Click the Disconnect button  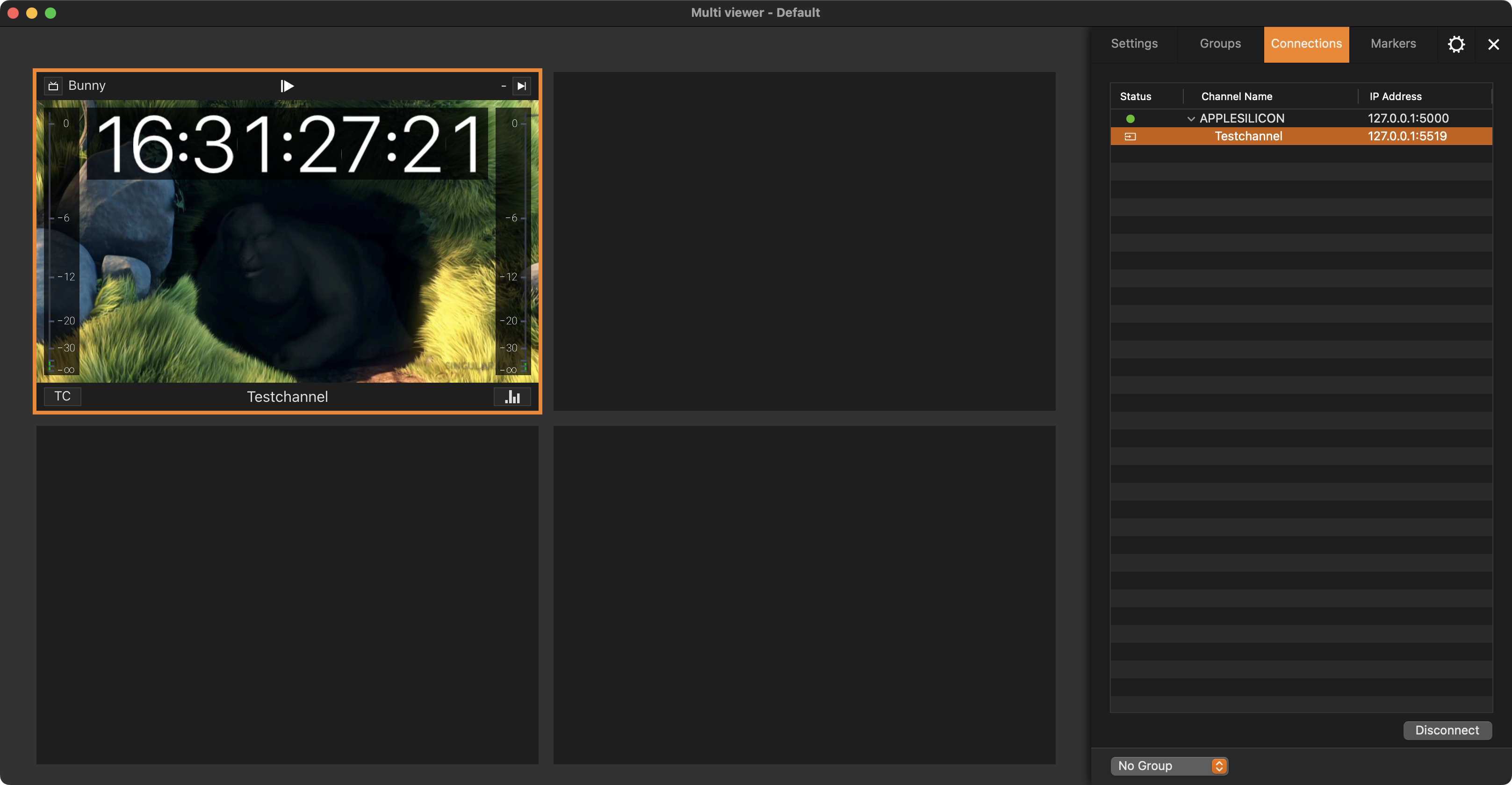pyautogui.click(x=1447, y=730)
